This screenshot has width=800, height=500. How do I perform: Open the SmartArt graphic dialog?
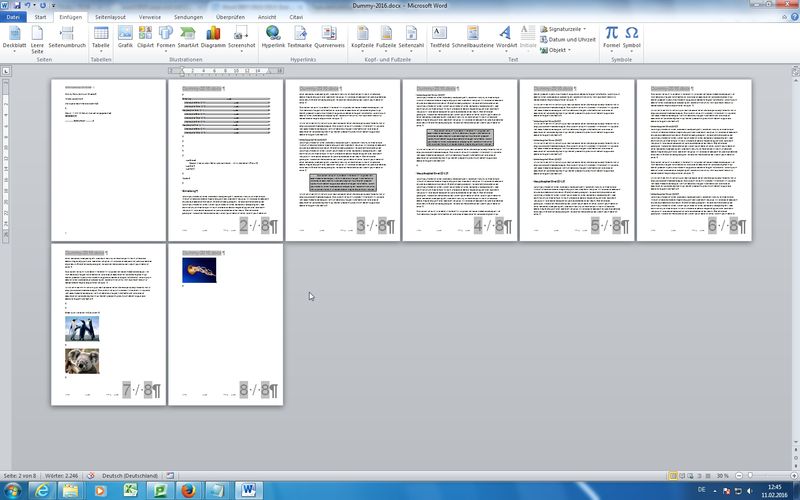(189, 38)
